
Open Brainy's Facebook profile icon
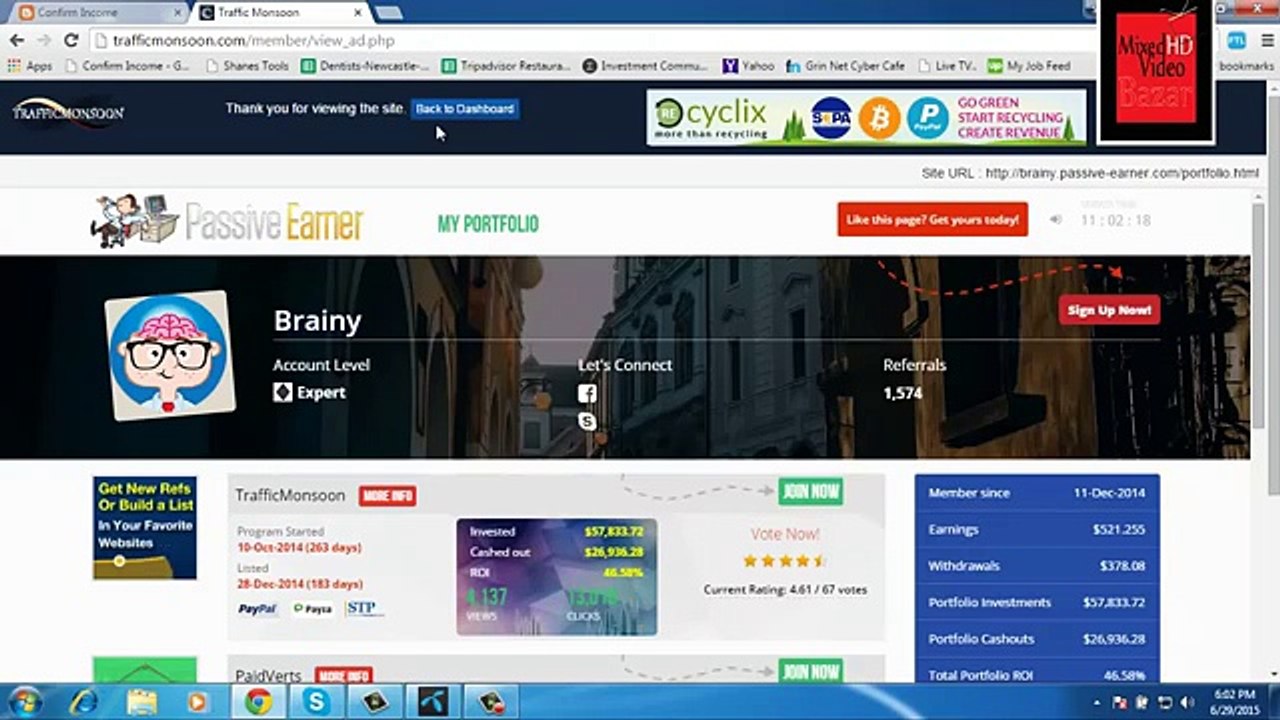coord(587,393)
